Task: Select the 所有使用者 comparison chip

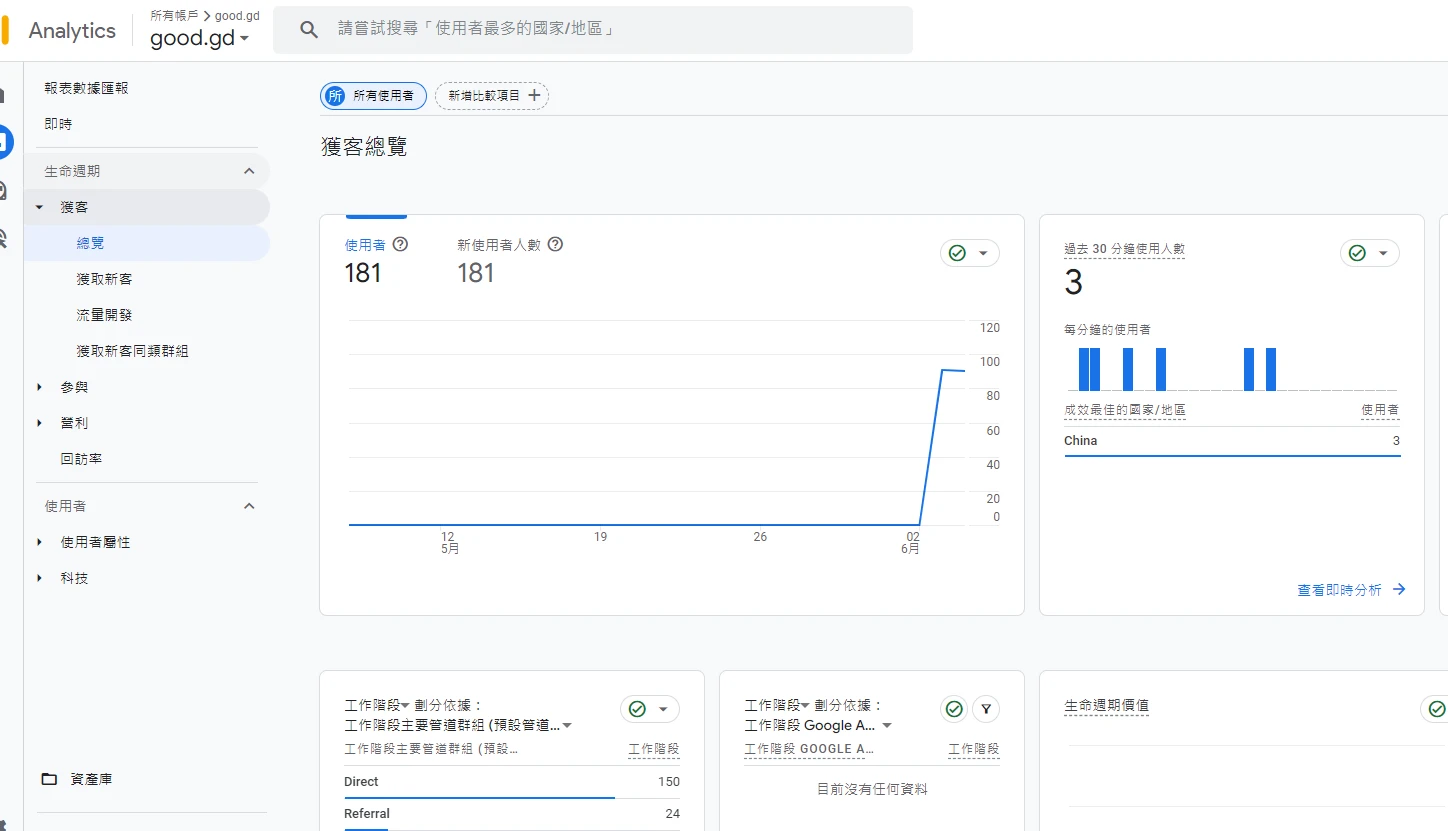Action: point(374,96)
